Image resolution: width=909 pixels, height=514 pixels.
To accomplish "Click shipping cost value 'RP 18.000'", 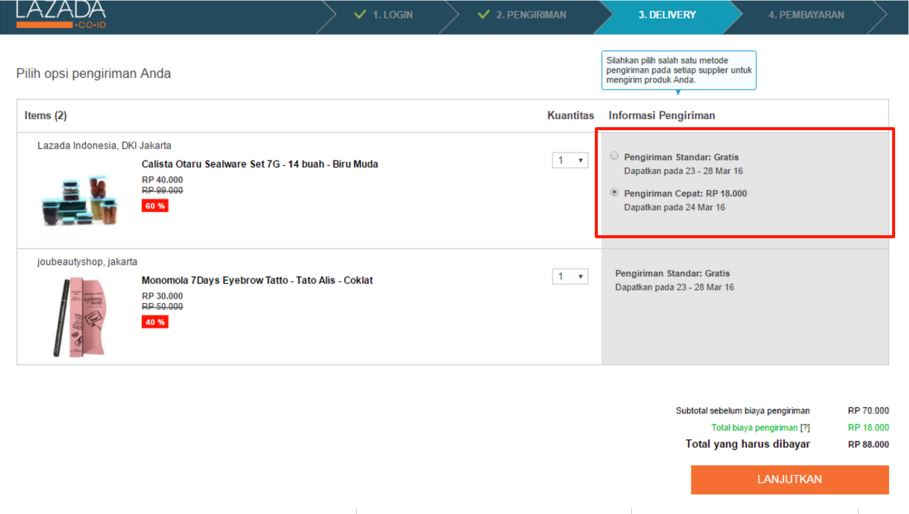I will tap(868, 428).
